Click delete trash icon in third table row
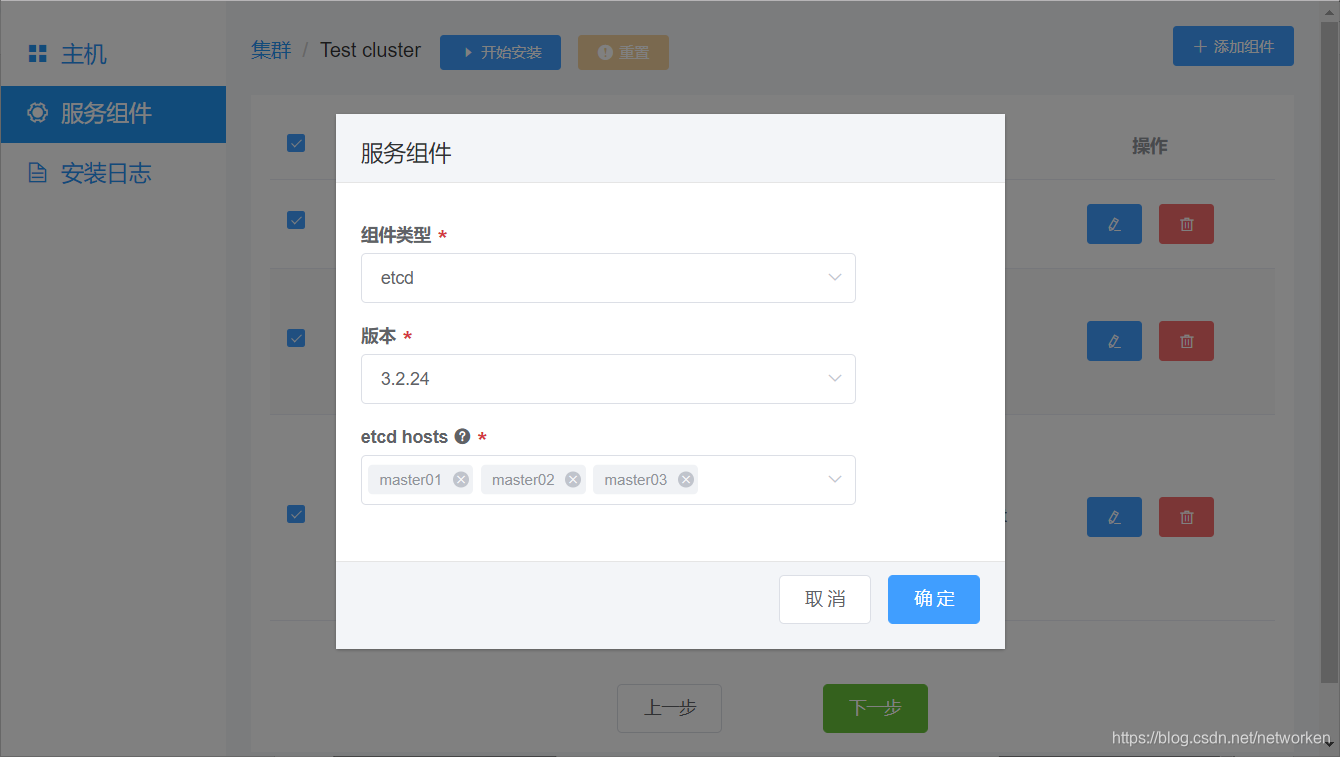 click(1186, 517)
